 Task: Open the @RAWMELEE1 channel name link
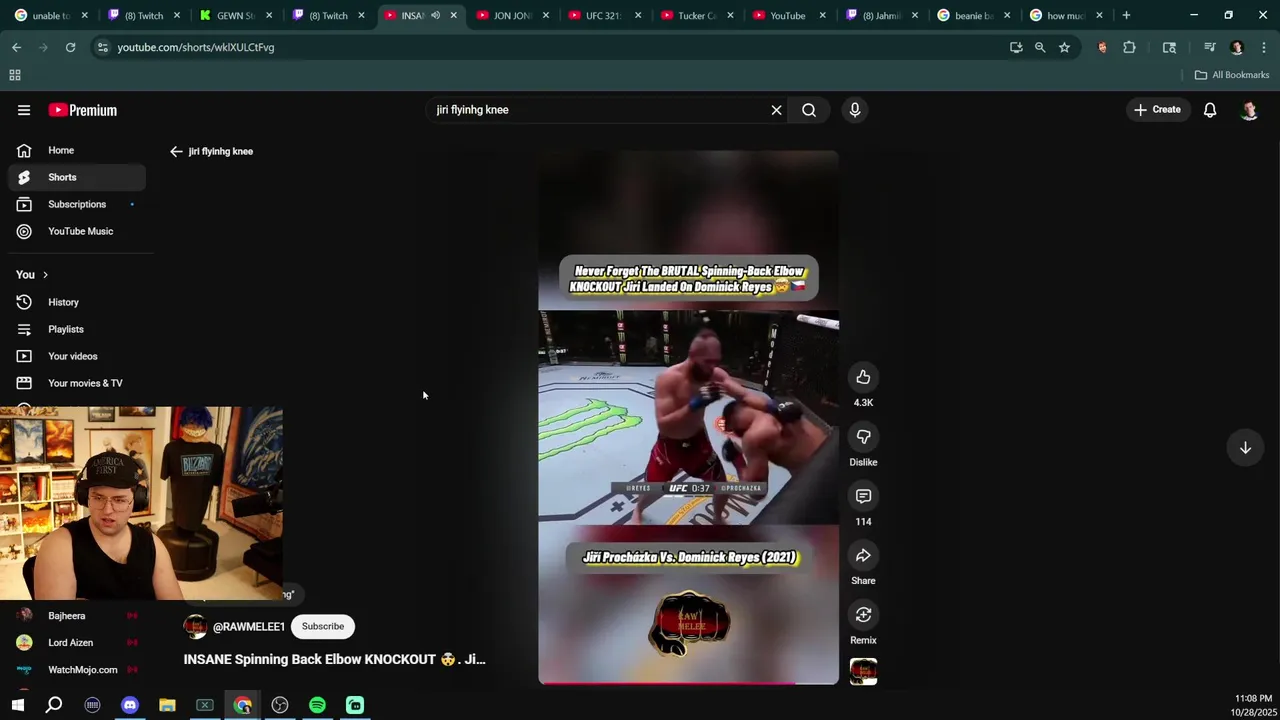(x=248, y=627)
